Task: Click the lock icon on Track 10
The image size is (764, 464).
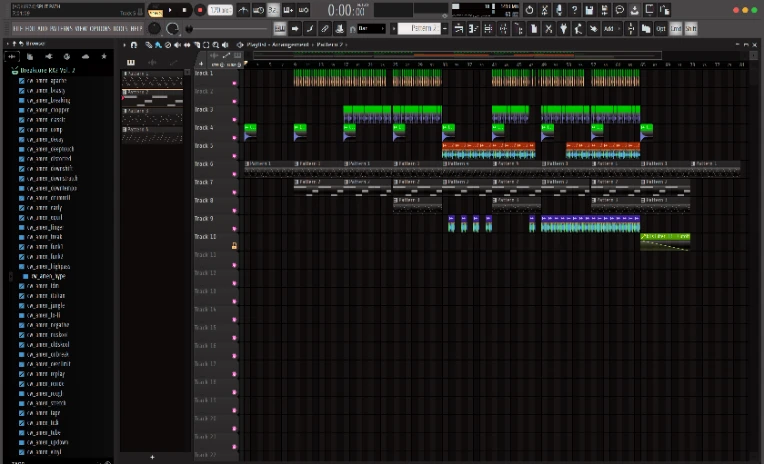Action: 234,246
